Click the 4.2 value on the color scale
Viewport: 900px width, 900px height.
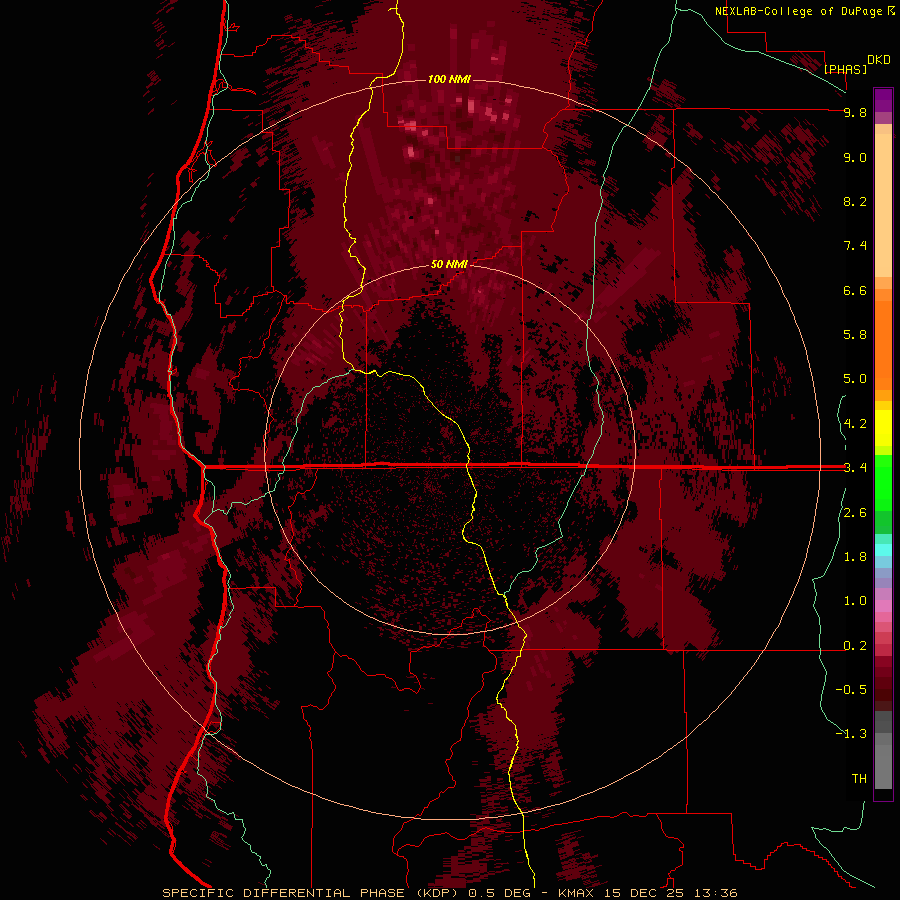tap(855, 424)
